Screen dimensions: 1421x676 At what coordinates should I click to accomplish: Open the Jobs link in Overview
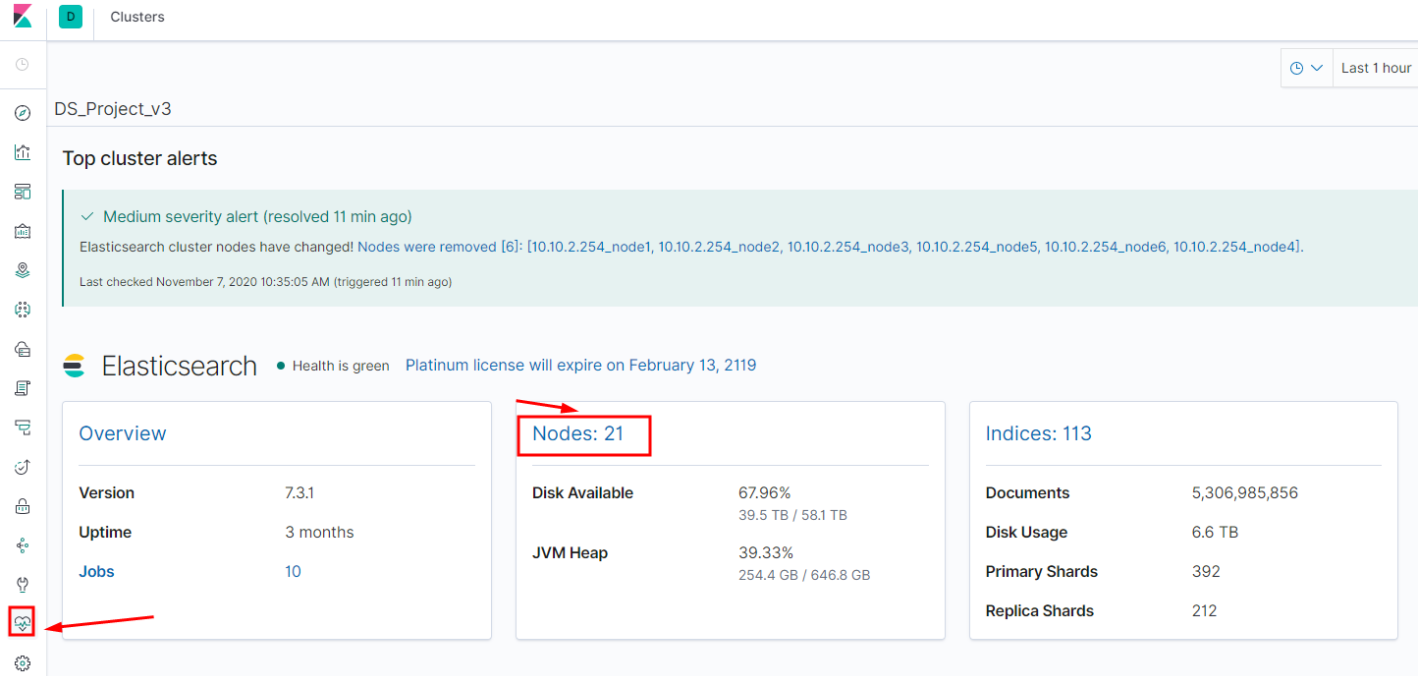pos(96,572)
